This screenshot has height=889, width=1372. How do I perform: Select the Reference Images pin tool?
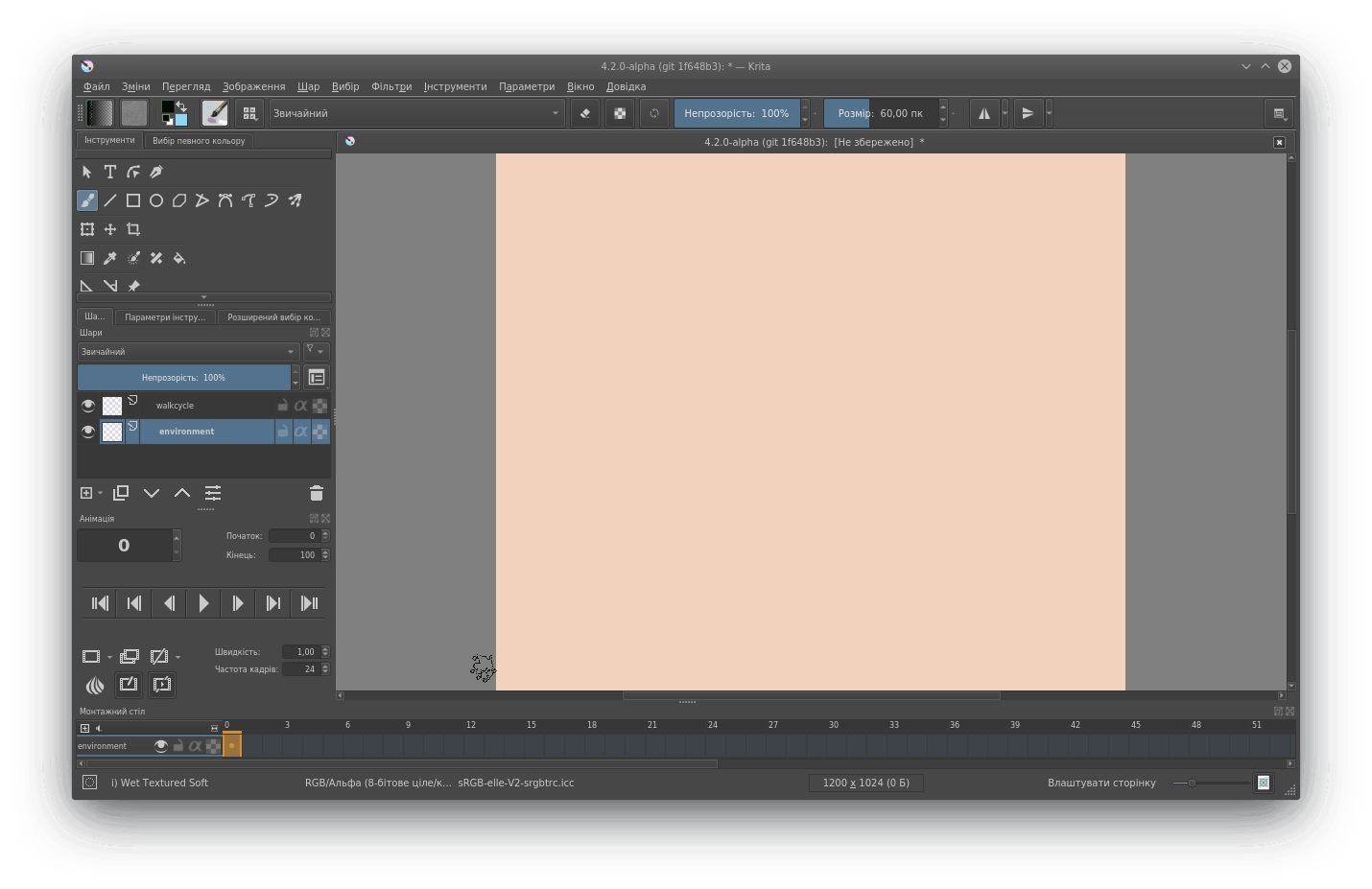pyautogui.click(x=133, y=286)
